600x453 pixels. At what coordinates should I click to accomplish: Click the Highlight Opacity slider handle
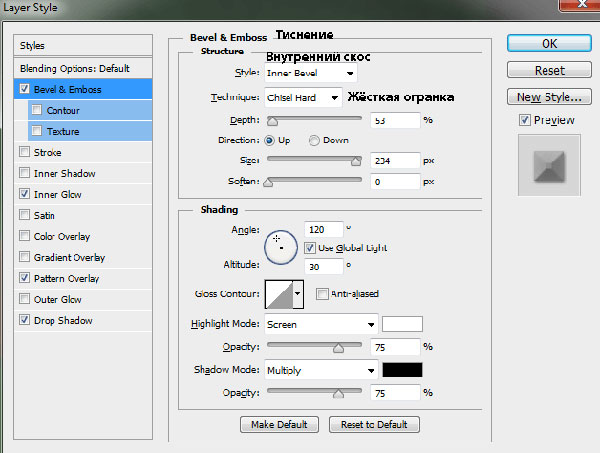tap(338, 348)
